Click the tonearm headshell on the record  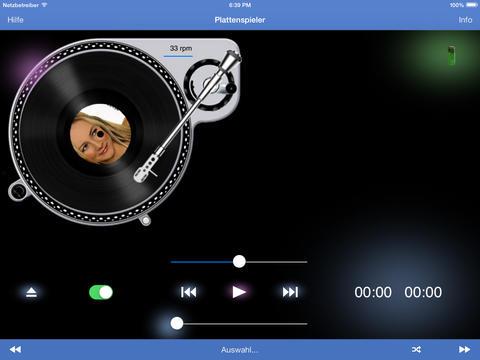[146, 170]
